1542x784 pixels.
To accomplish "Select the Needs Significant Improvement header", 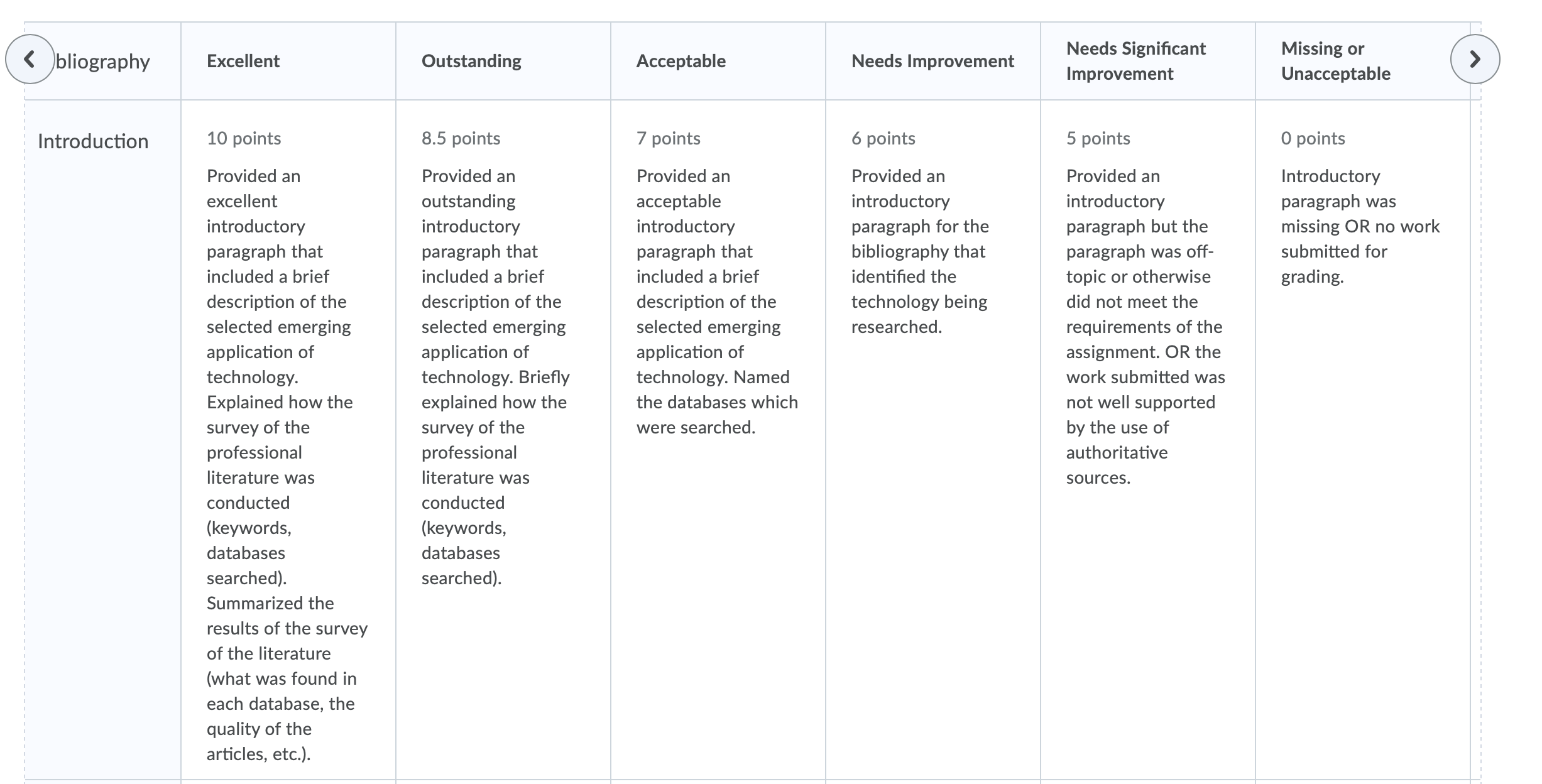I will pos(1136,61).
